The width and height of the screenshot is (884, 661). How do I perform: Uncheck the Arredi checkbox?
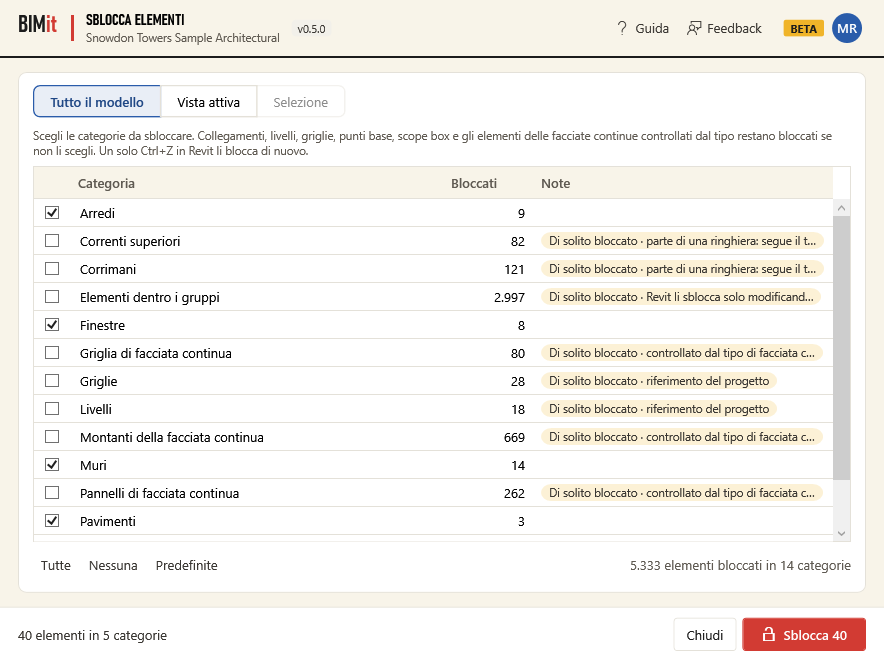click(x=52, y=213)
